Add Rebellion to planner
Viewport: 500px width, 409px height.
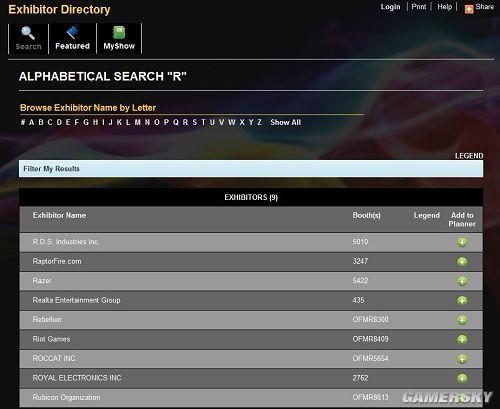coord(462,320)
